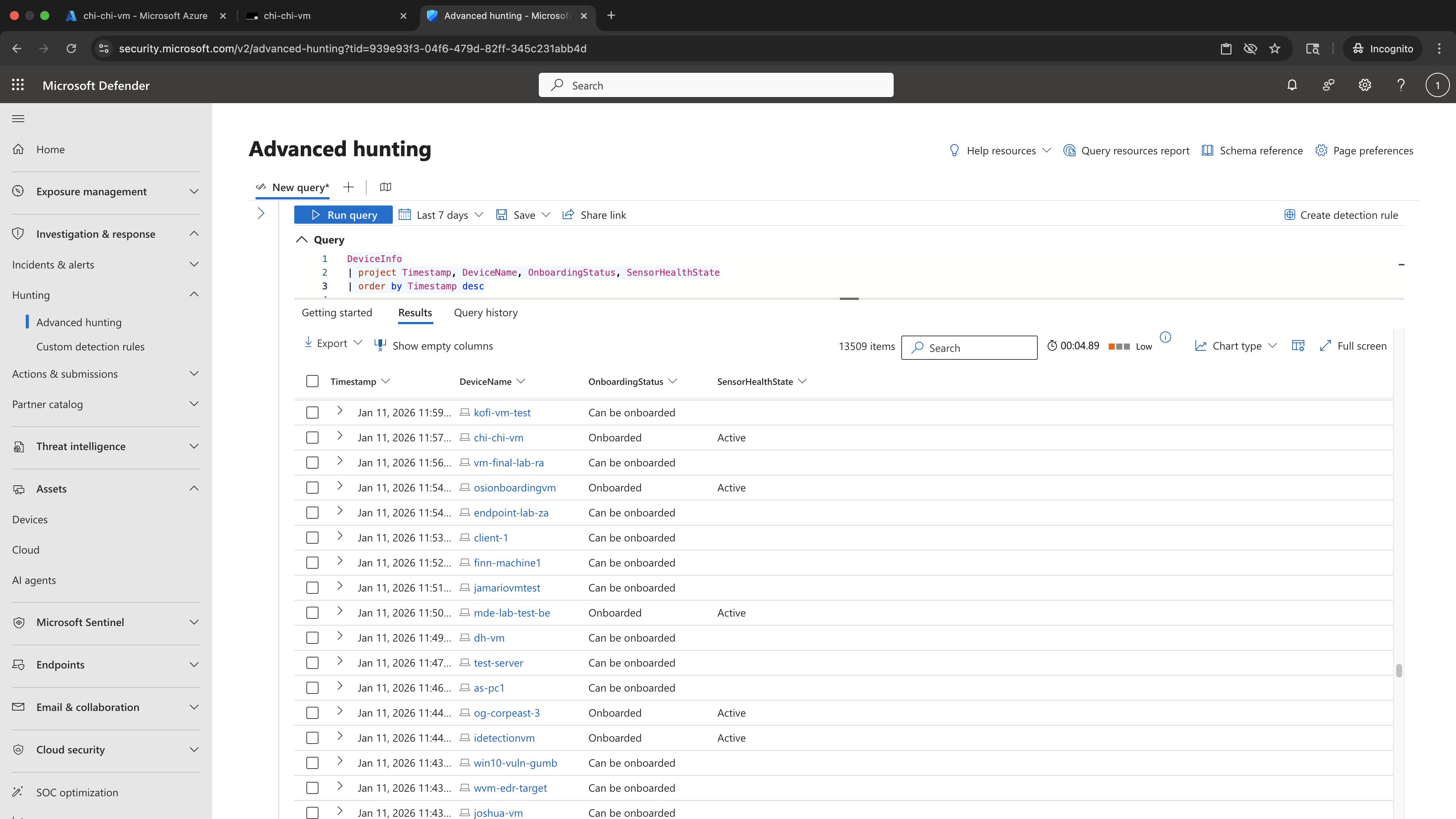The width and height of the screenshot is (1456, 819).
Task: Go back in browser history
Action: click(x=17, y=49)
